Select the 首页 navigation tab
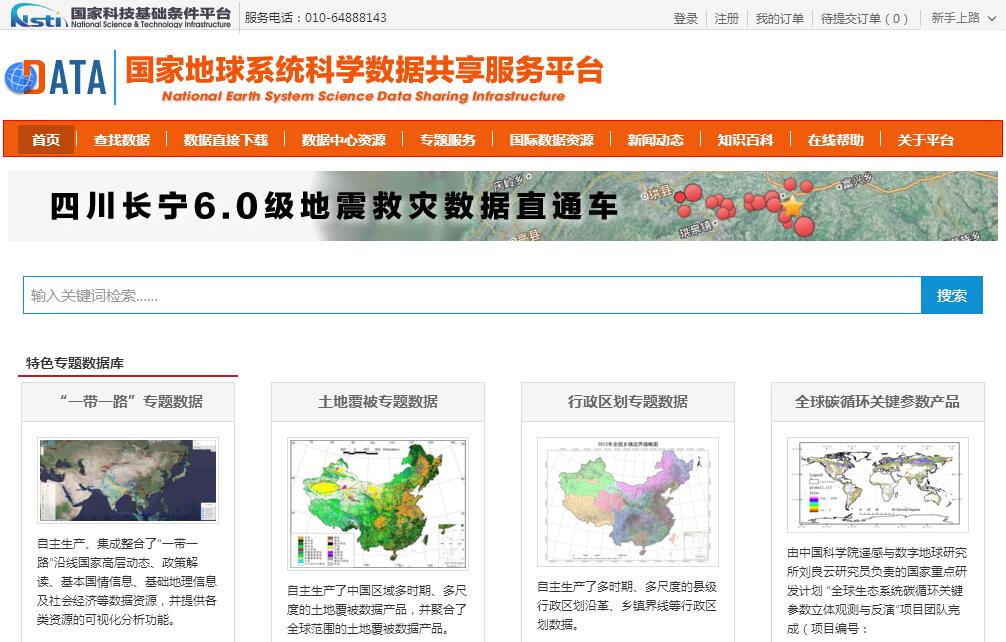 [x=46, y=140]
